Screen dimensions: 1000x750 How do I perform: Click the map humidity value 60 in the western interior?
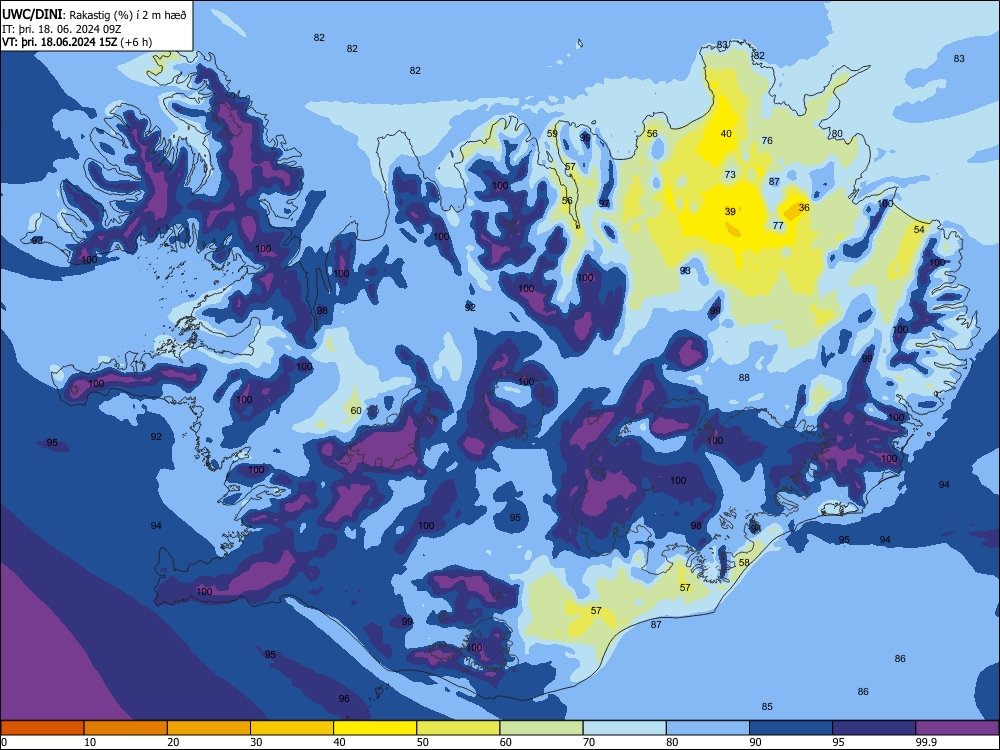tap(356, 411)
